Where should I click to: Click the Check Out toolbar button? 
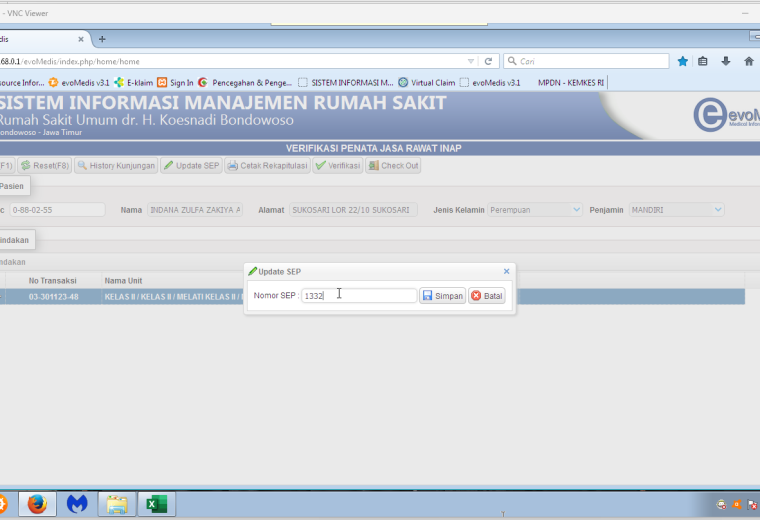coord(393,166)
